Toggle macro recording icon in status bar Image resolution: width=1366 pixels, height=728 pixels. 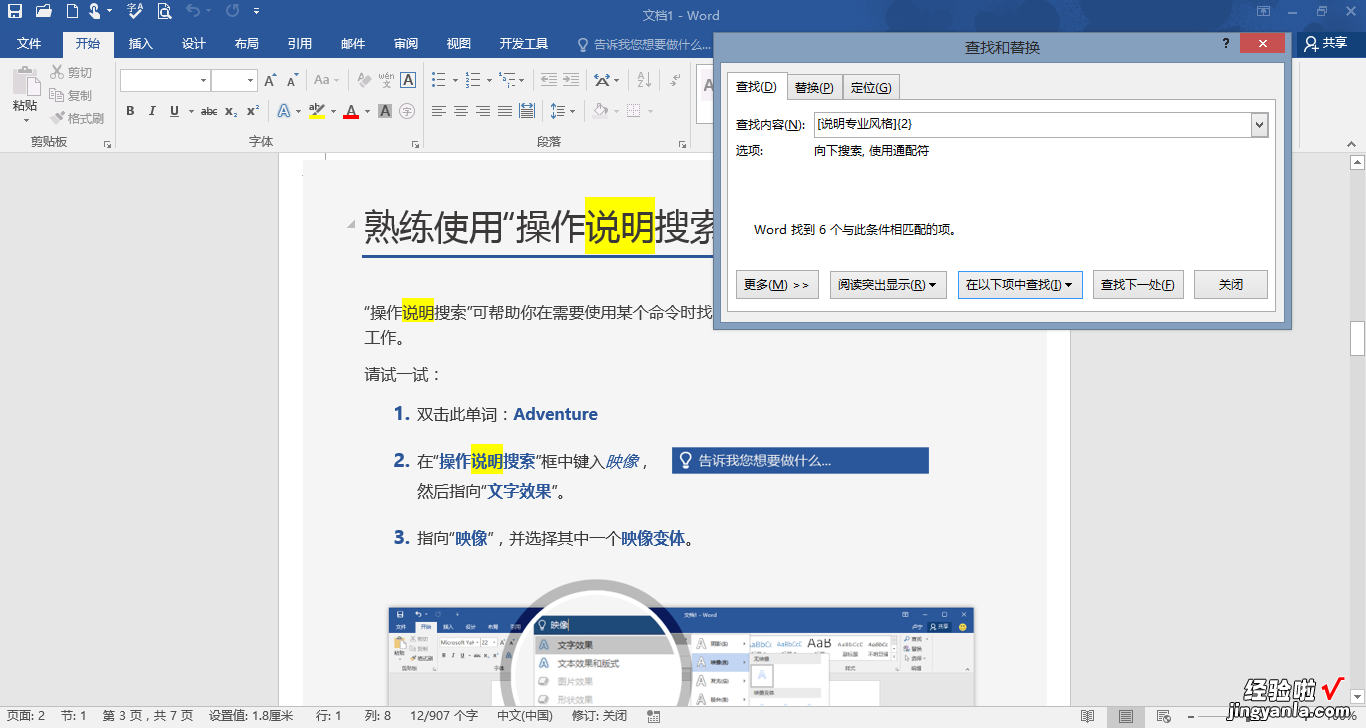click(654, 716)
